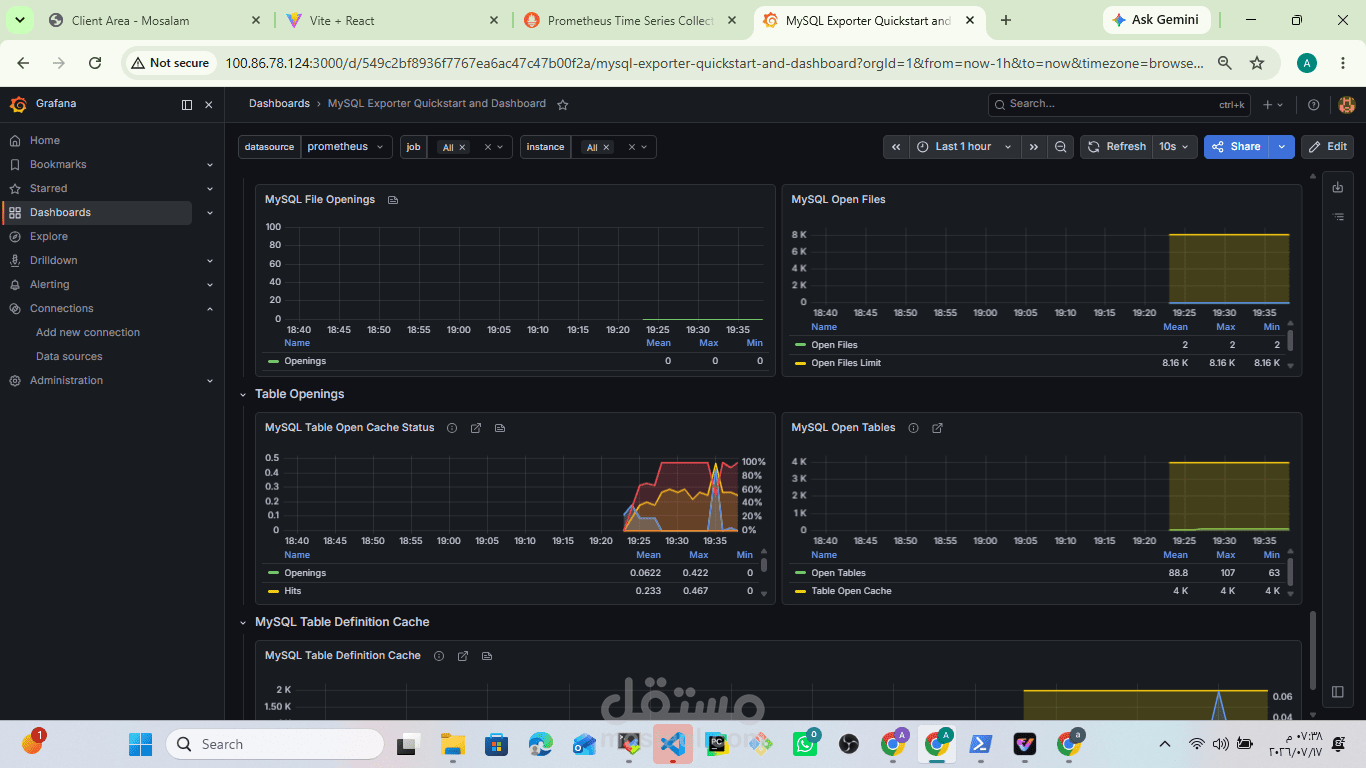
Task: Open the dashboard outline icon in right rail
Action: (1338, 216)
